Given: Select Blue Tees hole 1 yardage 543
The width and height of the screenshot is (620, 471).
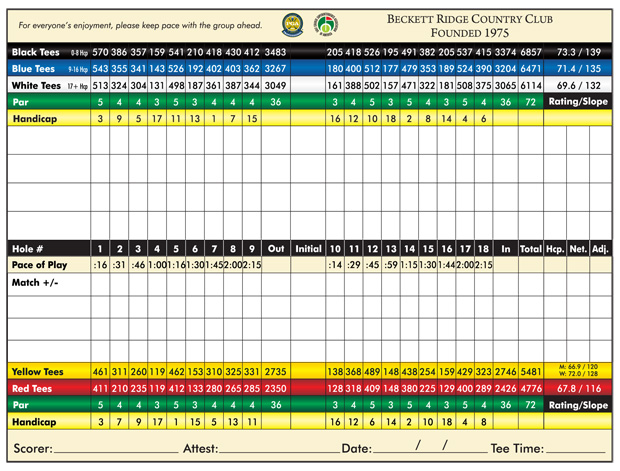Looking at the screenshot, I should coord(100,69).
